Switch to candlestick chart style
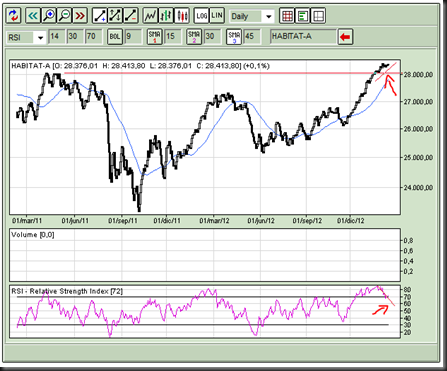447x371 pixels. 182,16
